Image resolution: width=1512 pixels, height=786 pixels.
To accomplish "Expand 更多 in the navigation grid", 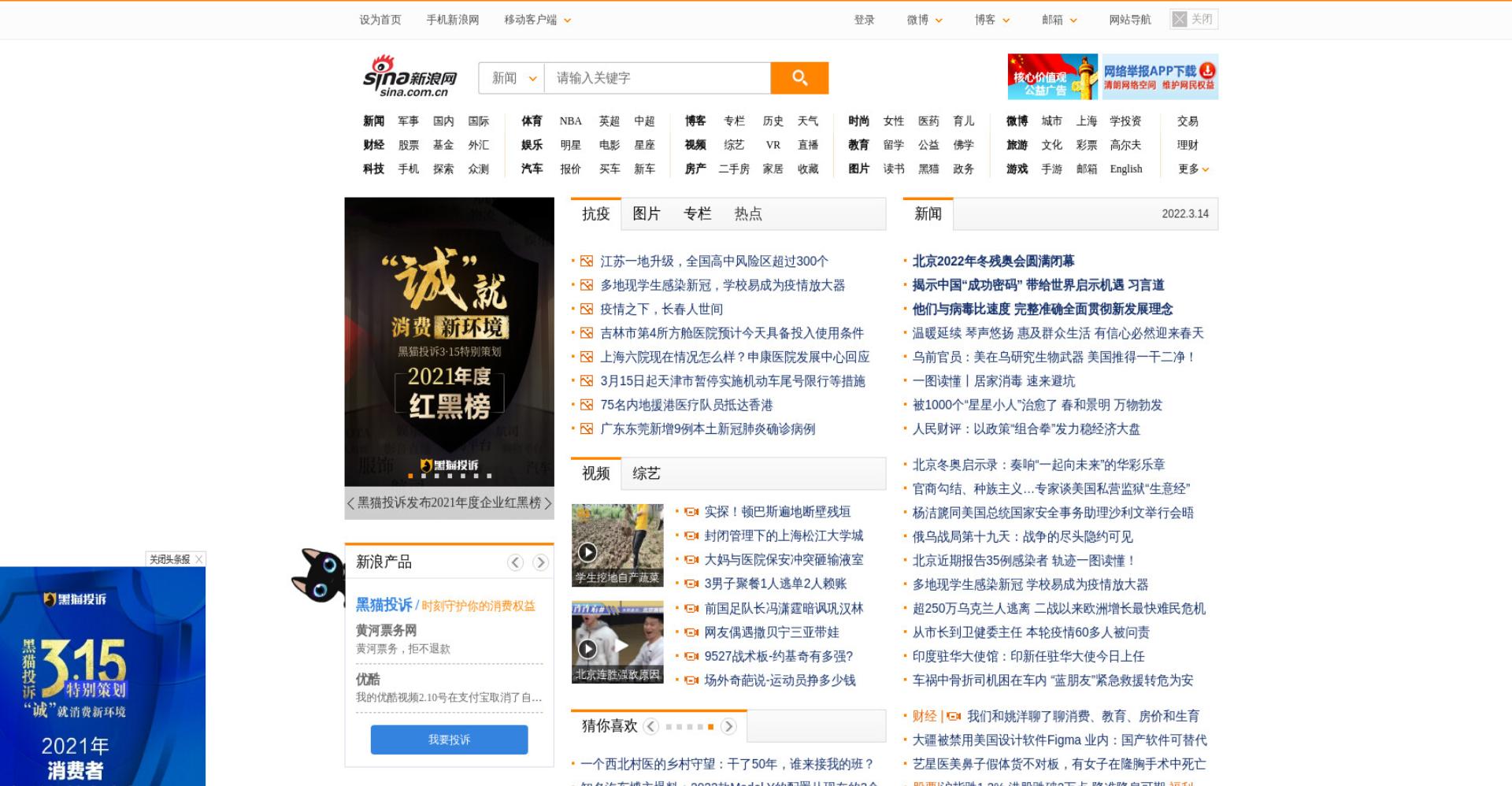I will (x=1193, y=169).
